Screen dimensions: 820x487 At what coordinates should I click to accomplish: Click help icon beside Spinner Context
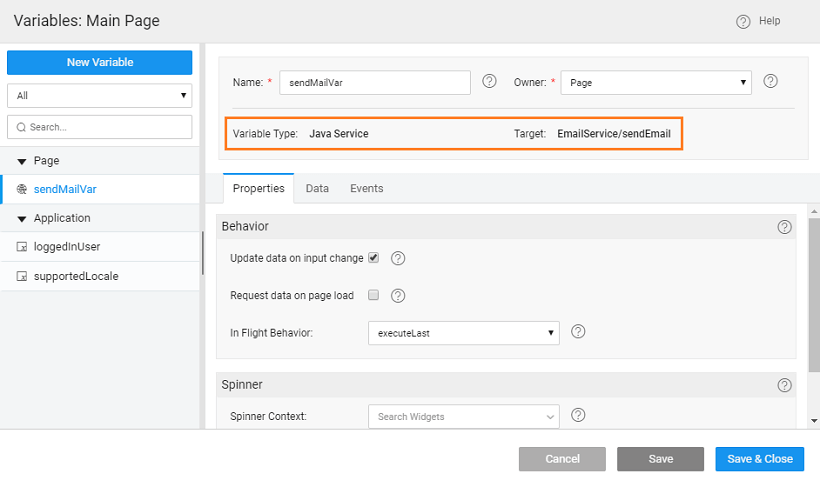(x=577, y=416)
